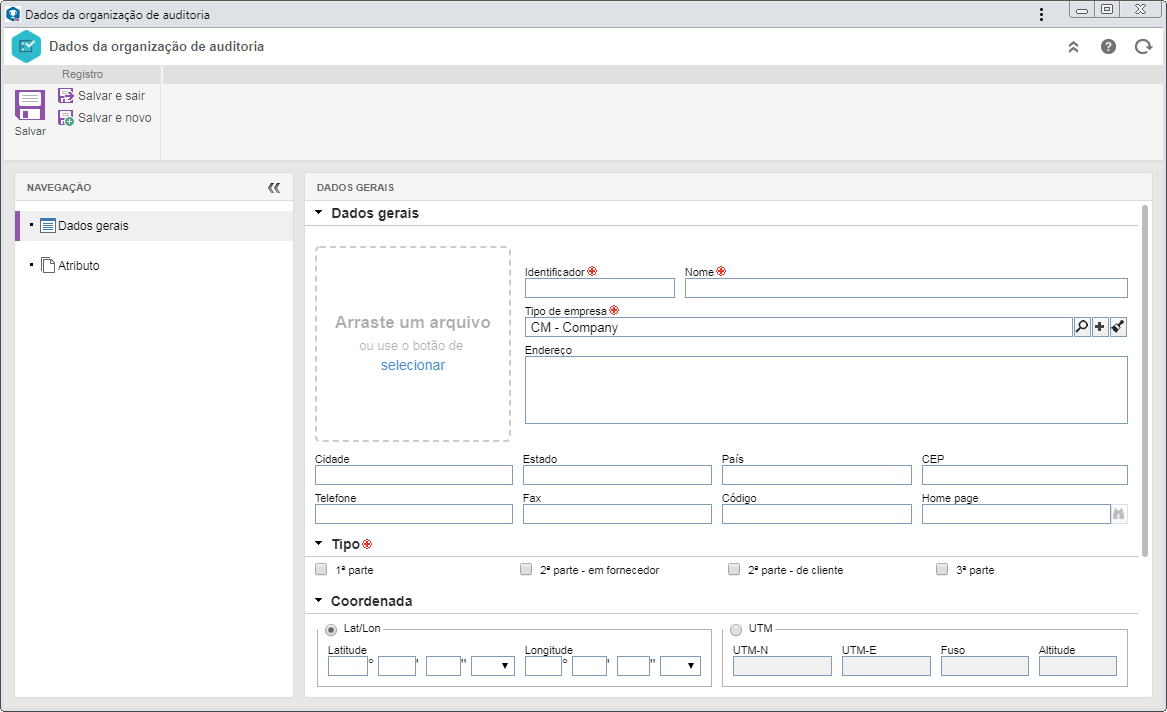Click the Cidade input field

click(414, 475)
